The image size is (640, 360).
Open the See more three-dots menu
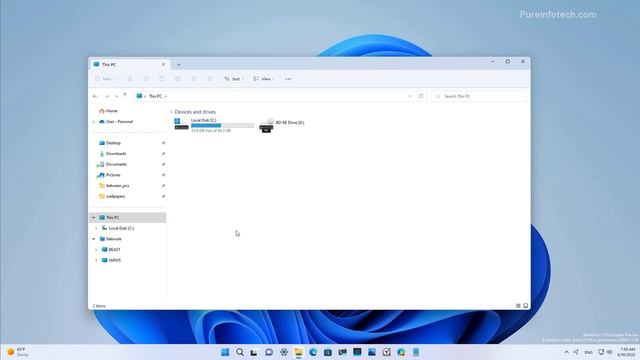[288, 79]
